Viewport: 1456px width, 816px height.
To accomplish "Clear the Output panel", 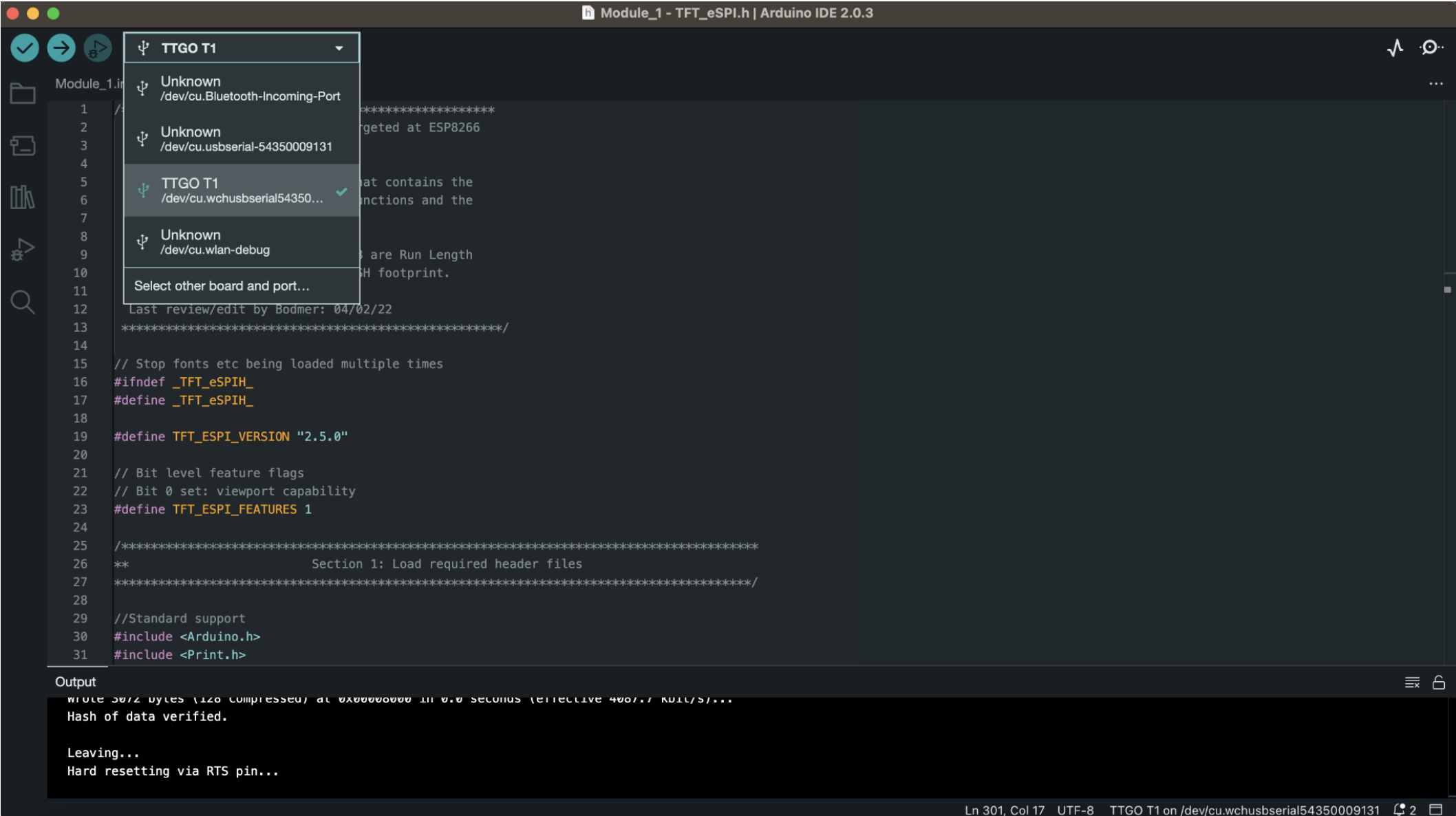I will 1412,683.
